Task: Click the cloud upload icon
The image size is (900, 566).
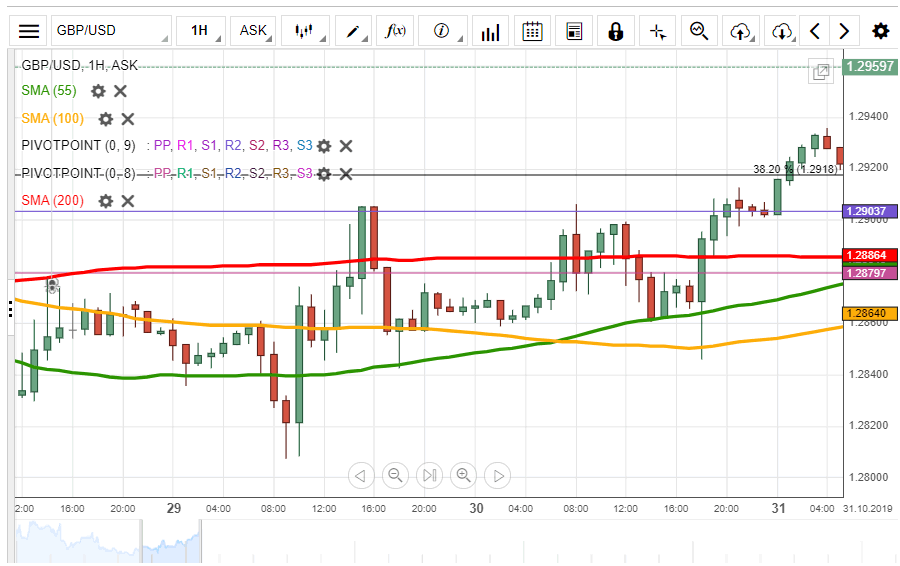Action: pyautogui.click(x=740, y=31)
